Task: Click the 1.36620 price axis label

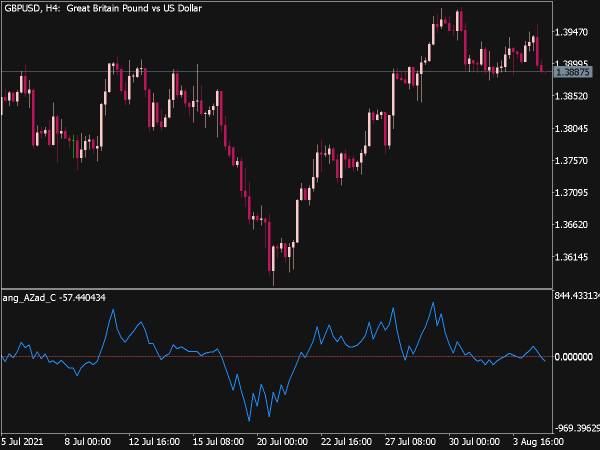Action: 571,225
